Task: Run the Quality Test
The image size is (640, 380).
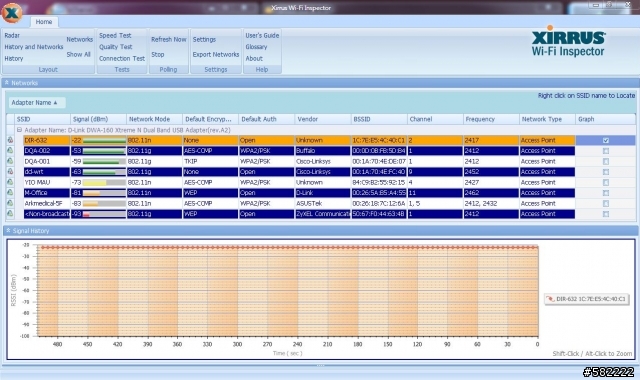Action: pos(116,47)
